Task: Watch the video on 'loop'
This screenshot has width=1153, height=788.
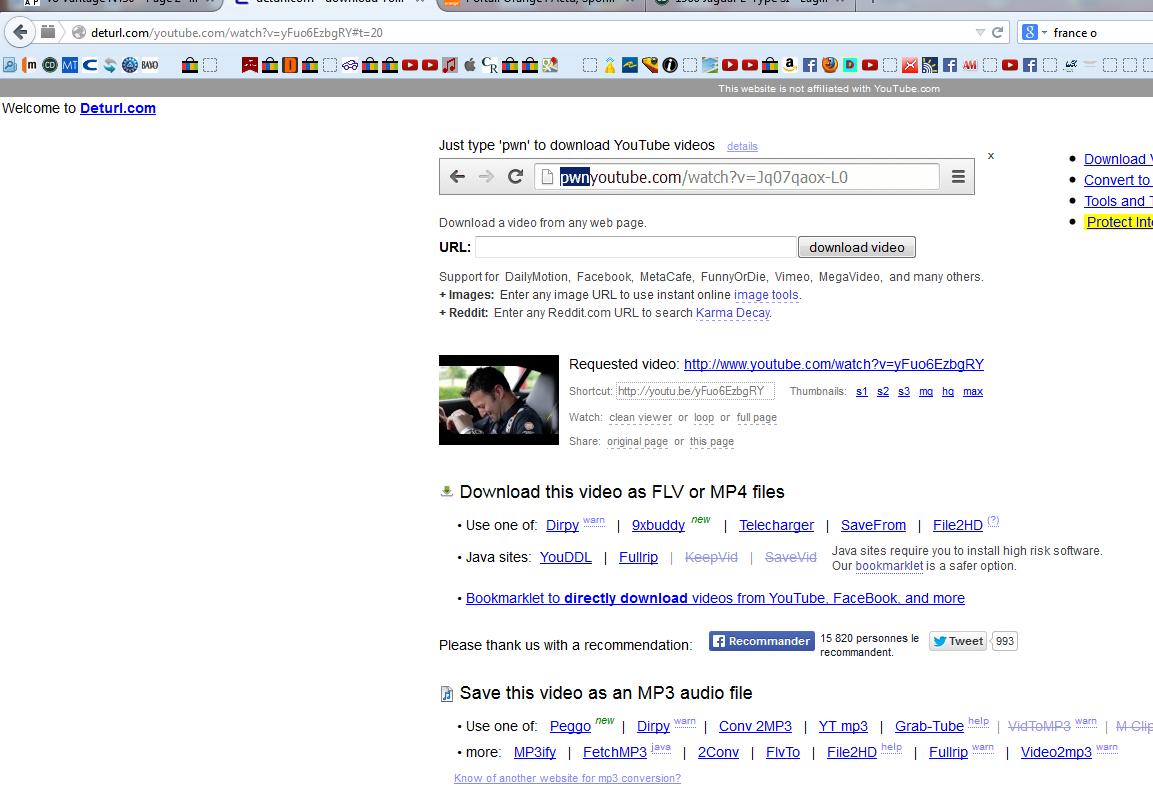Action: tap(704, 418)
